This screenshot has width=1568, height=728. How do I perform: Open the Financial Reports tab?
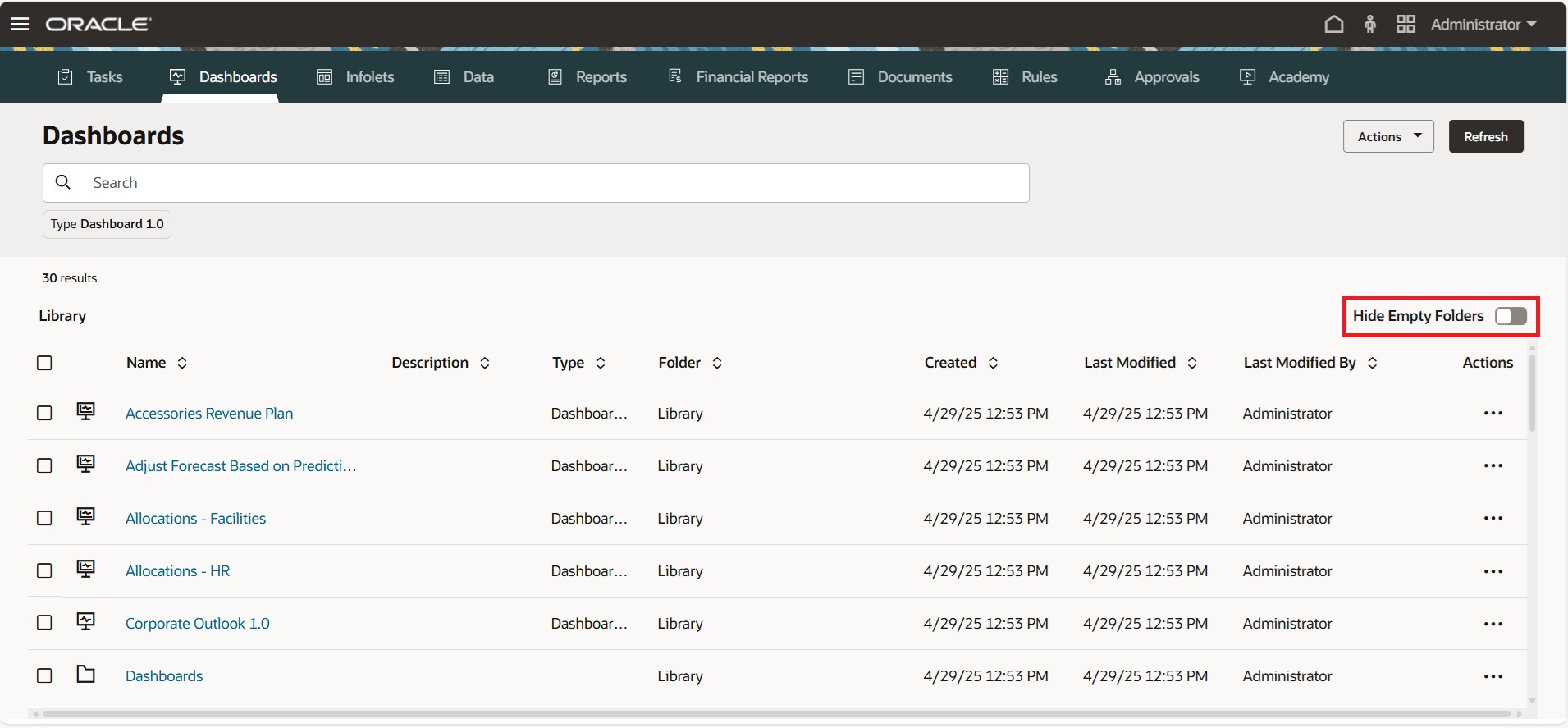pos(738,76)
